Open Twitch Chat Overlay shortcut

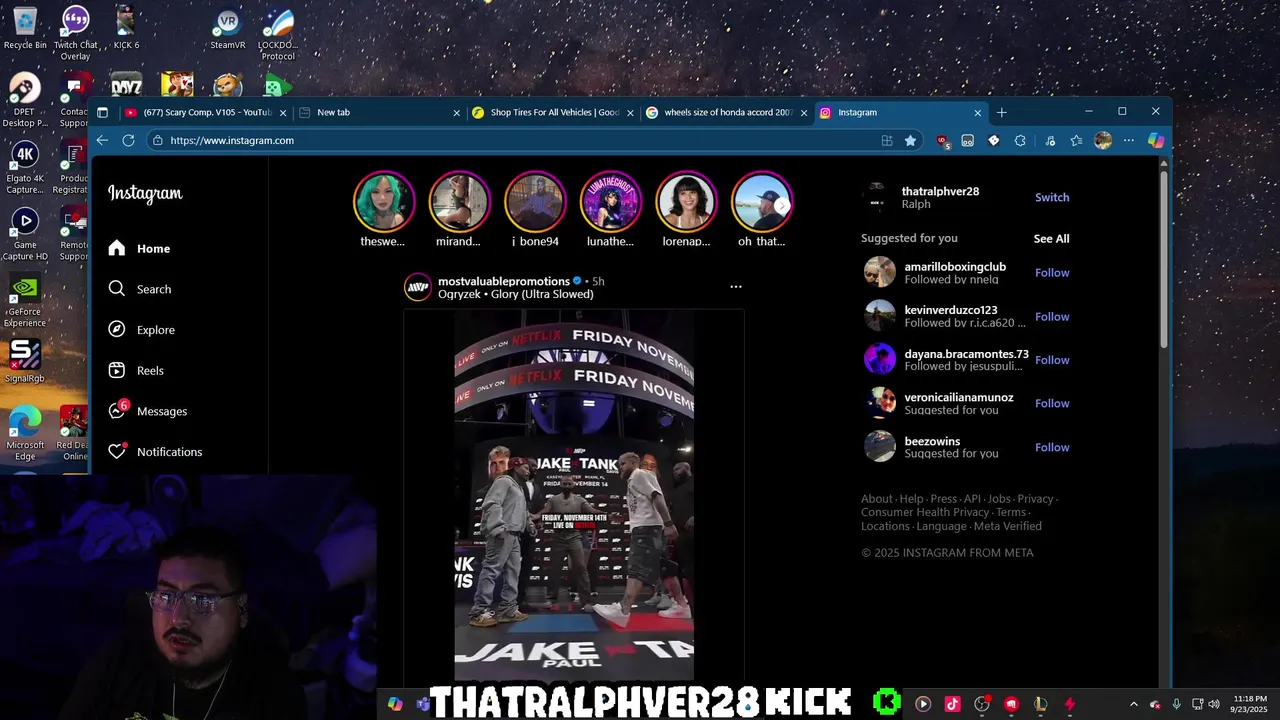click(x=75, y=32)
